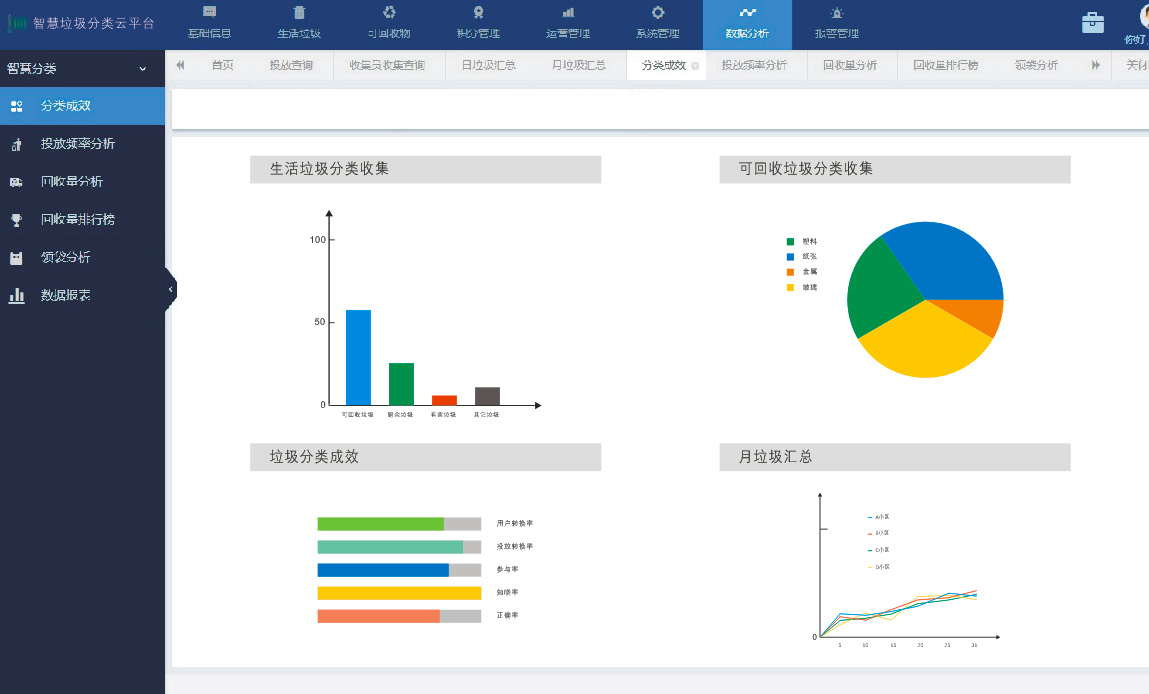Switch to the 回收量分析 tab
This screenshot has height=694, width=1149.
point(849,65)
